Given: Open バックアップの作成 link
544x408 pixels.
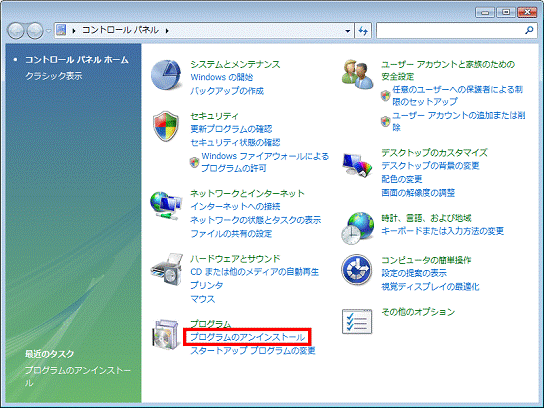Looking at the screenshot, I should point(227,91).
